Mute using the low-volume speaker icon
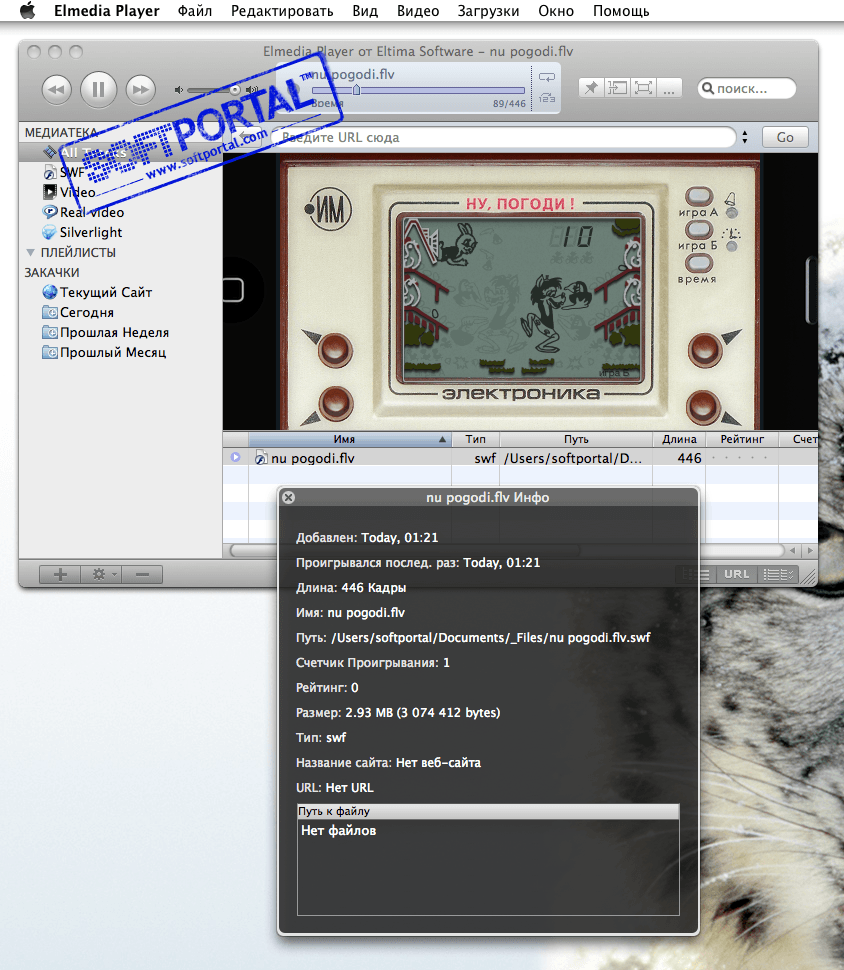The width and height of the screenshot is (844, 970). point(179,90)
